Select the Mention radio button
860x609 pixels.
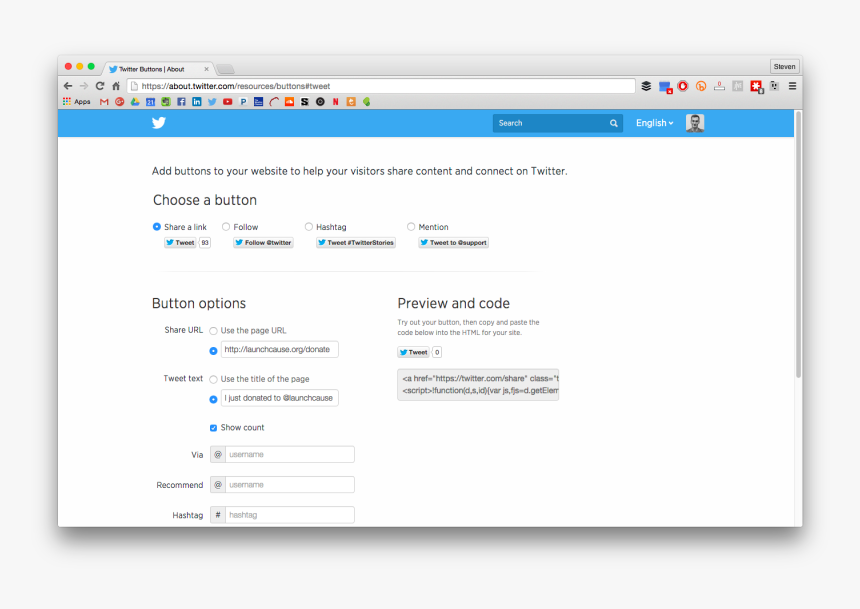point(411,227)
